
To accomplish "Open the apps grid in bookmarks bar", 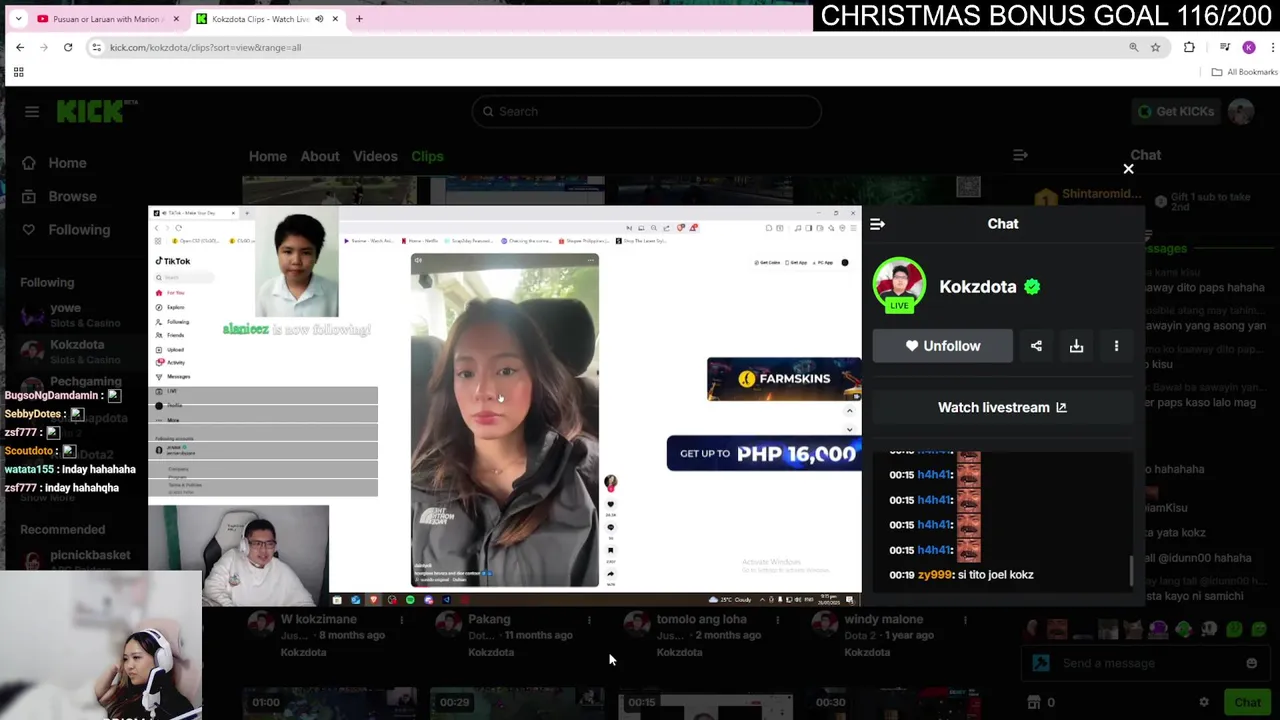I will click(x=18, y=72).
